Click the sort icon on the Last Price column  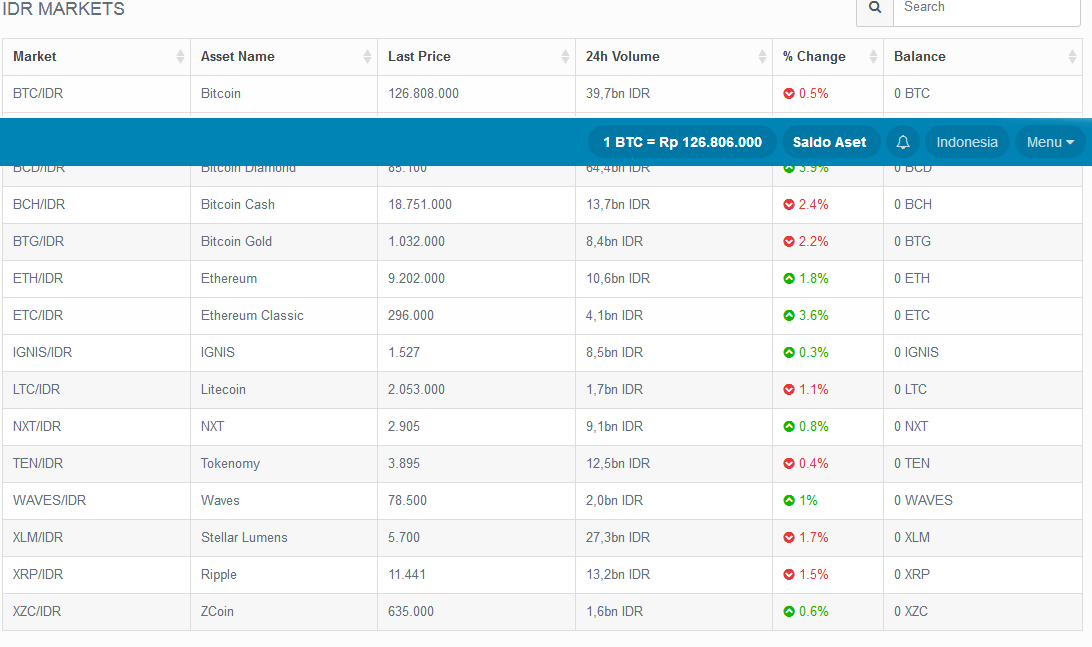coord(565,57)
